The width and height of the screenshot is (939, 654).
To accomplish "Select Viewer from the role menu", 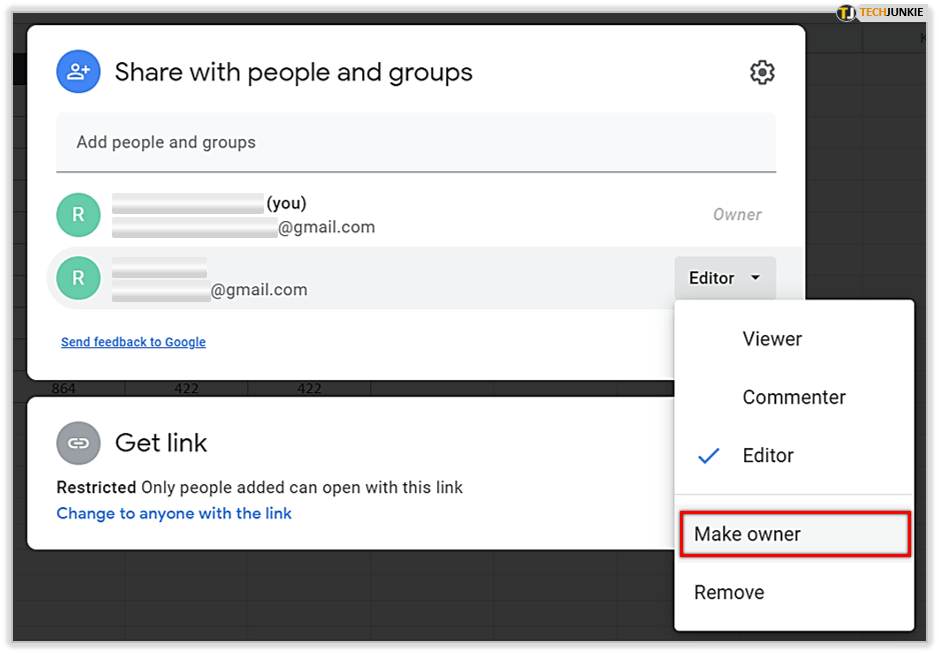I will (772, 339).
